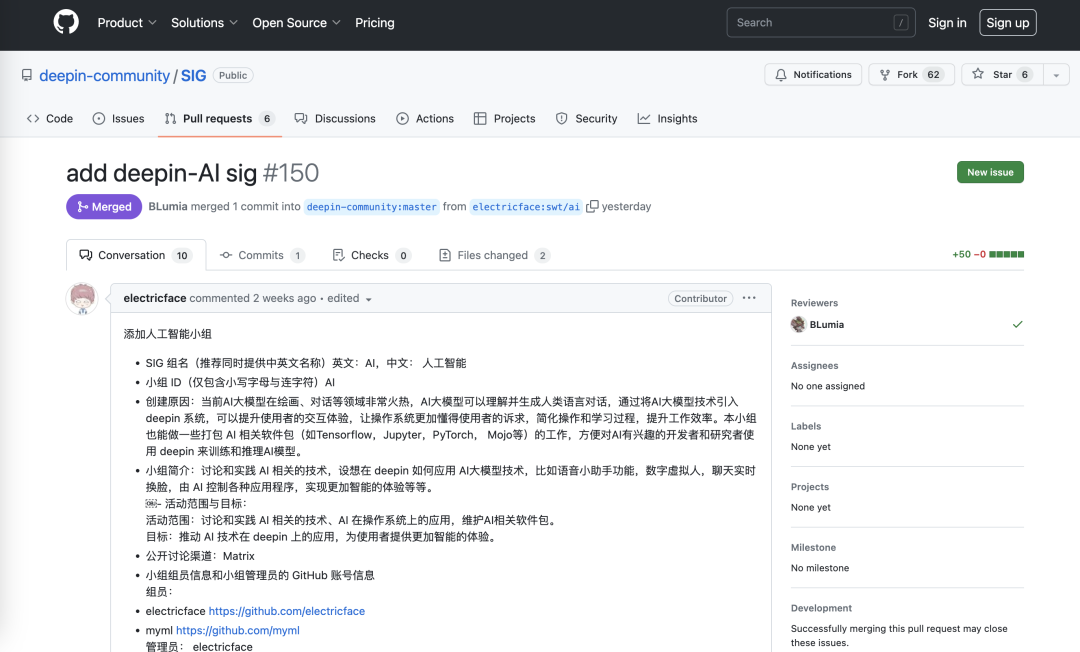Switch to the Code tab

(50, 118)
